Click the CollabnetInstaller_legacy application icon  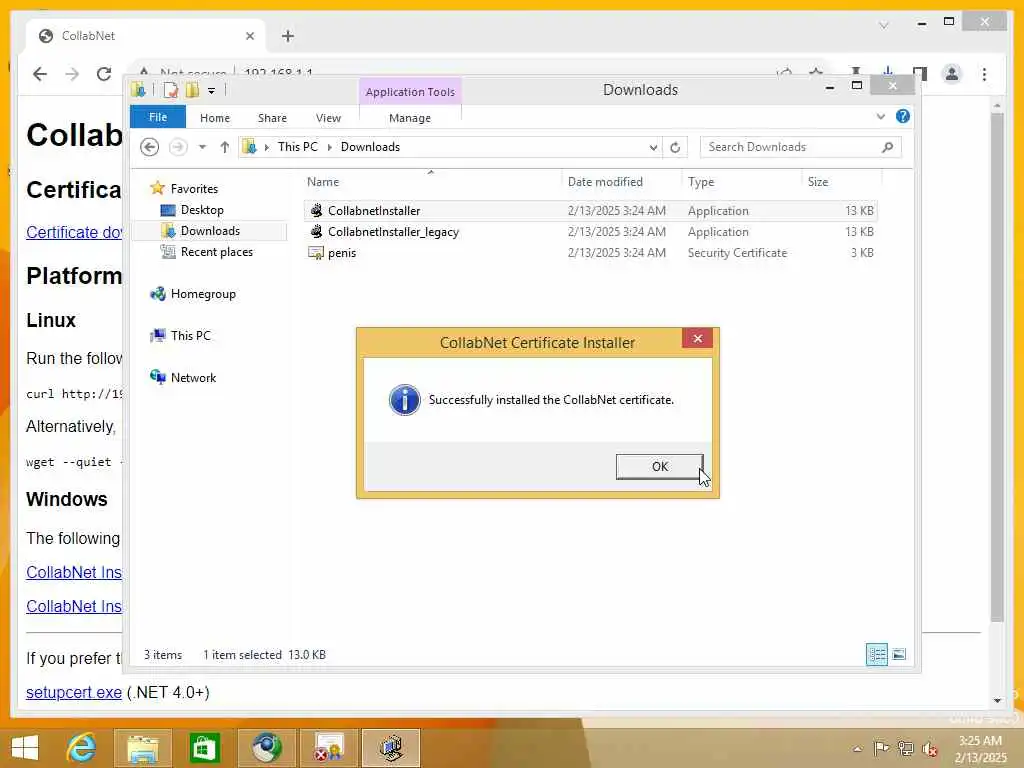(316, 232)
